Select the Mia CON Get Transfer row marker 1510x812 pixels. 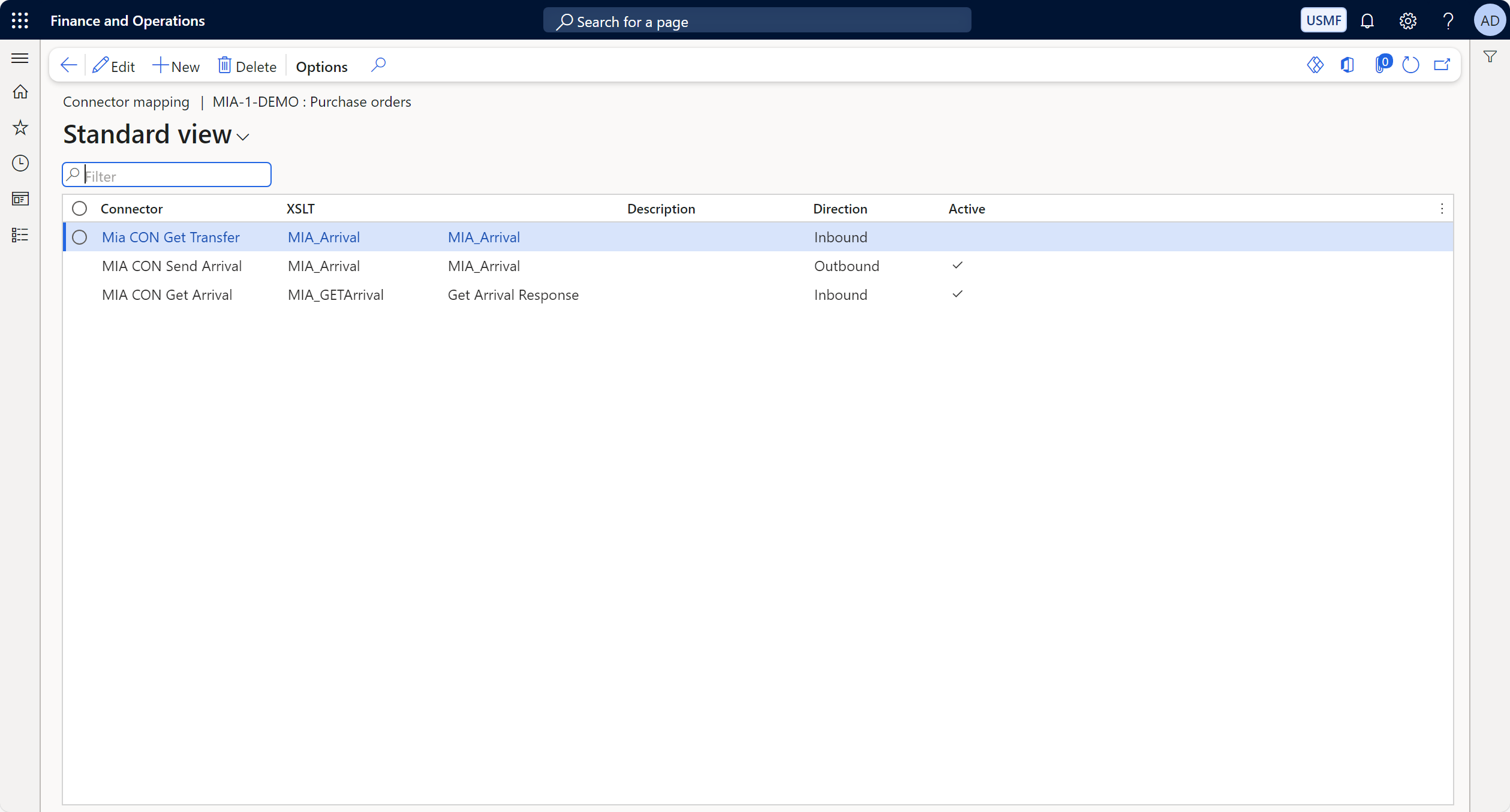coord(79,237)
